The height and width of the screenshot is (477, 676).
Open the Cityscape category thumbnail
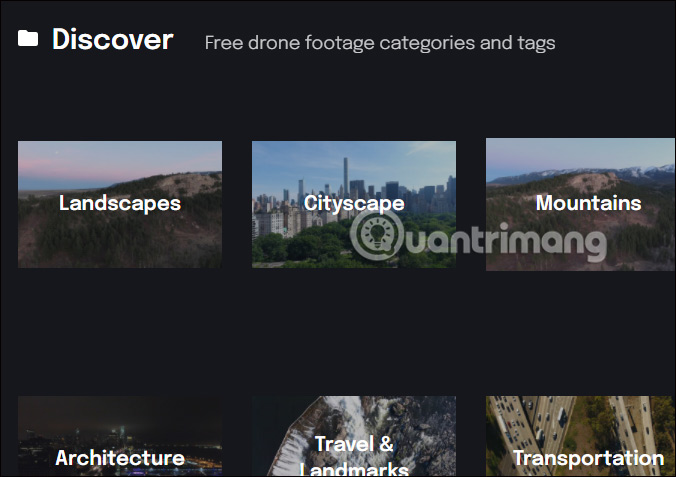(354, 204)
